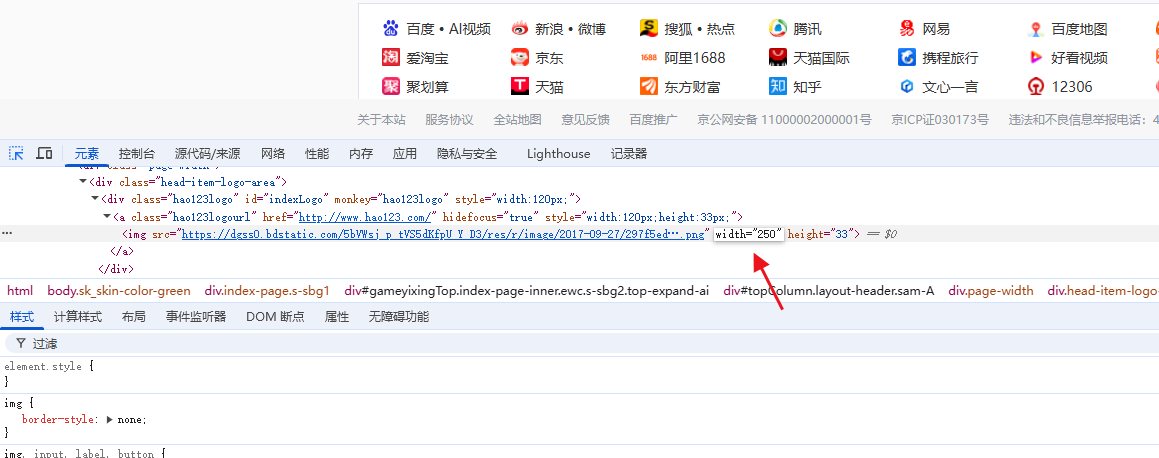The height and width of the screenshot is (458, 1159).
Task: Open the 东方财富 site icon
Action: 649,86
